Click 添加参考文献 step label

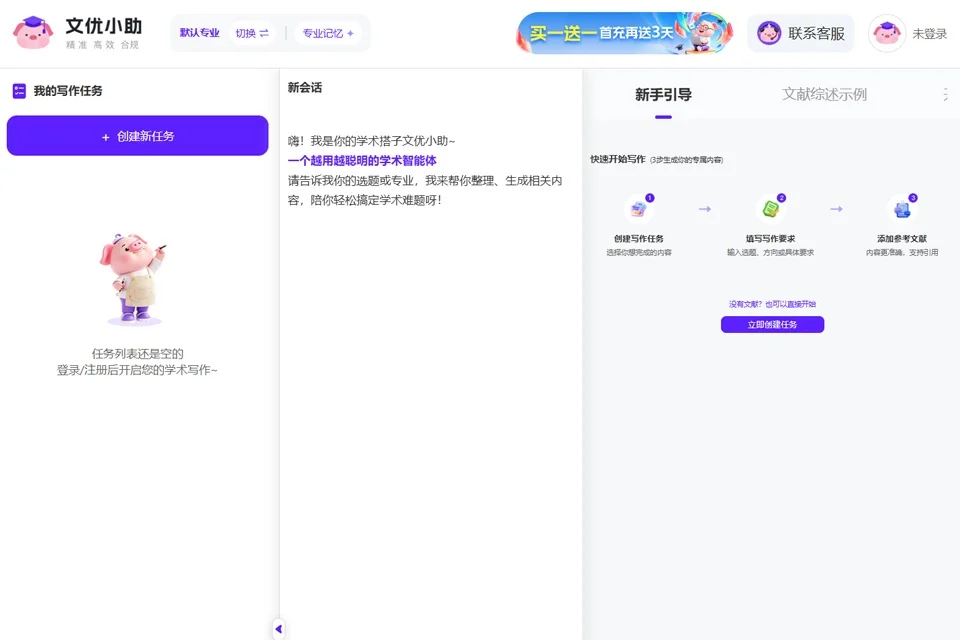902,239
